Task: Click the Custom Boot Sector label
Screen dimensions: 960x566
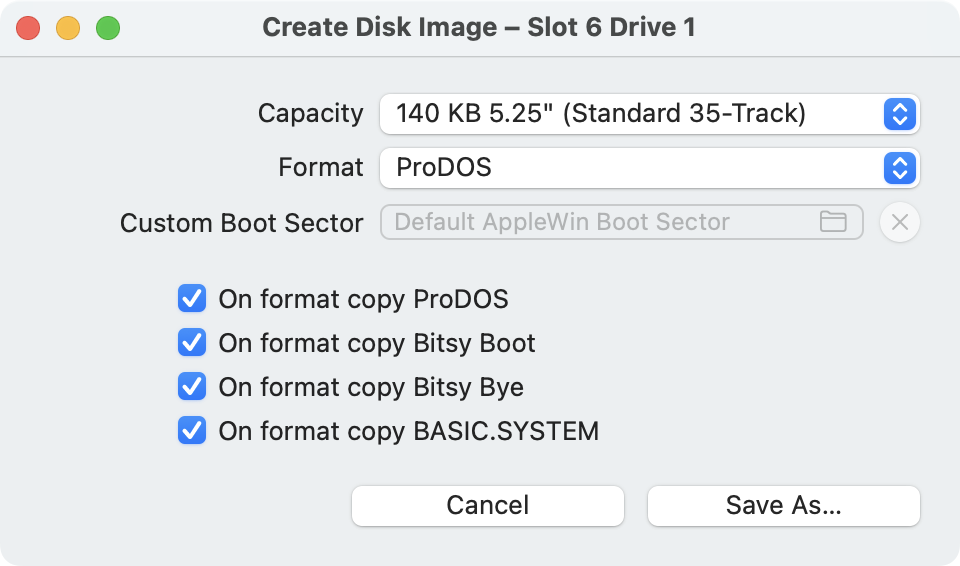Action: pyautogui.click(x=241, y=223)
